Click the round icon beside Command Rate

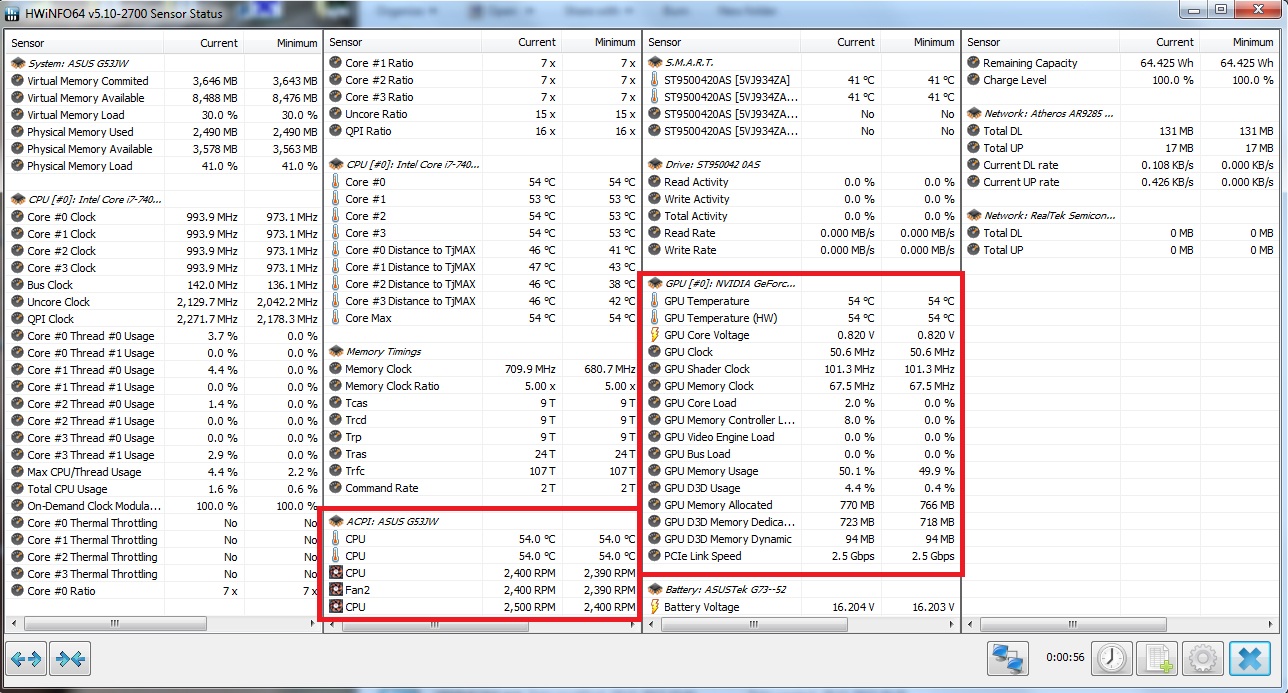[336, 488]
